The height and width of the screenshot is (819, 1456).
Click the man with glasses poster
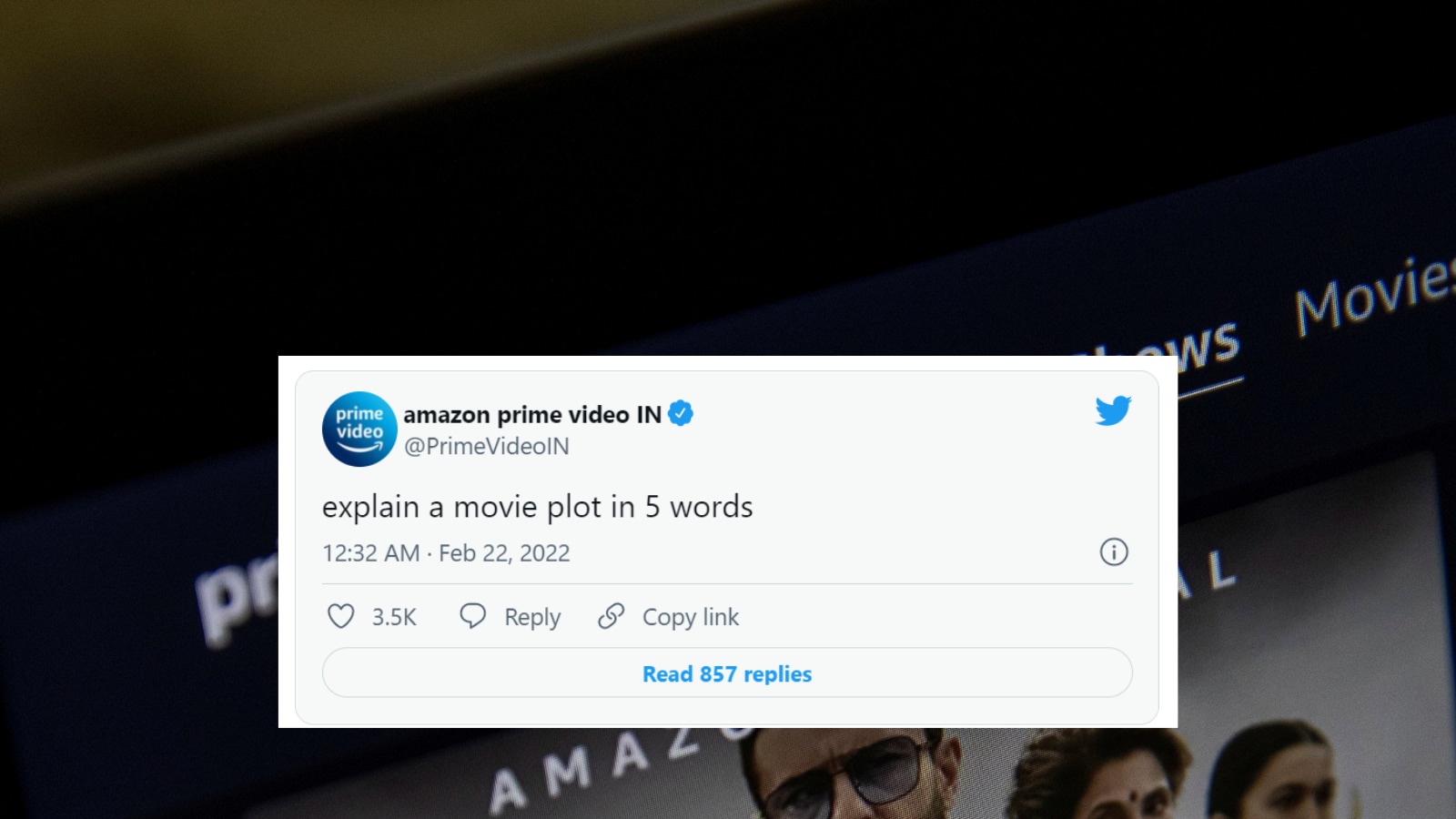click(x=851, y=773)
